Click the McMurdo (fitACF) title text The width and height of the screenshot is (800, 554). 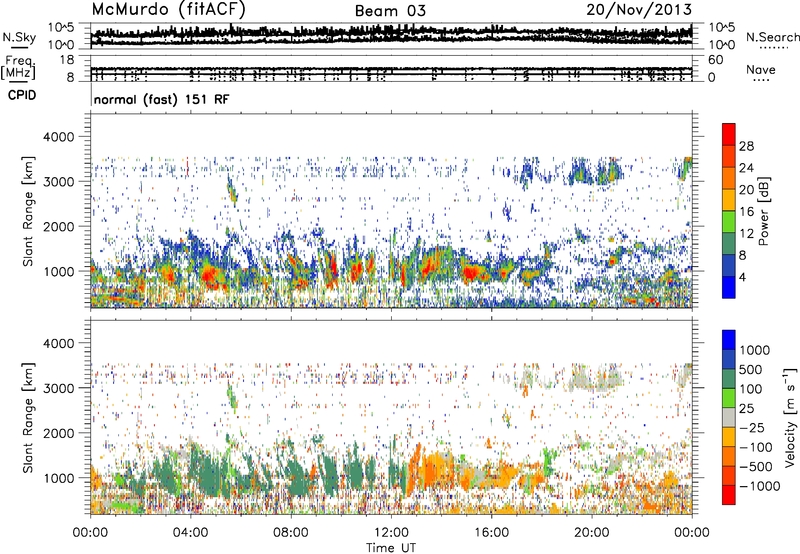tap(168, 10)
